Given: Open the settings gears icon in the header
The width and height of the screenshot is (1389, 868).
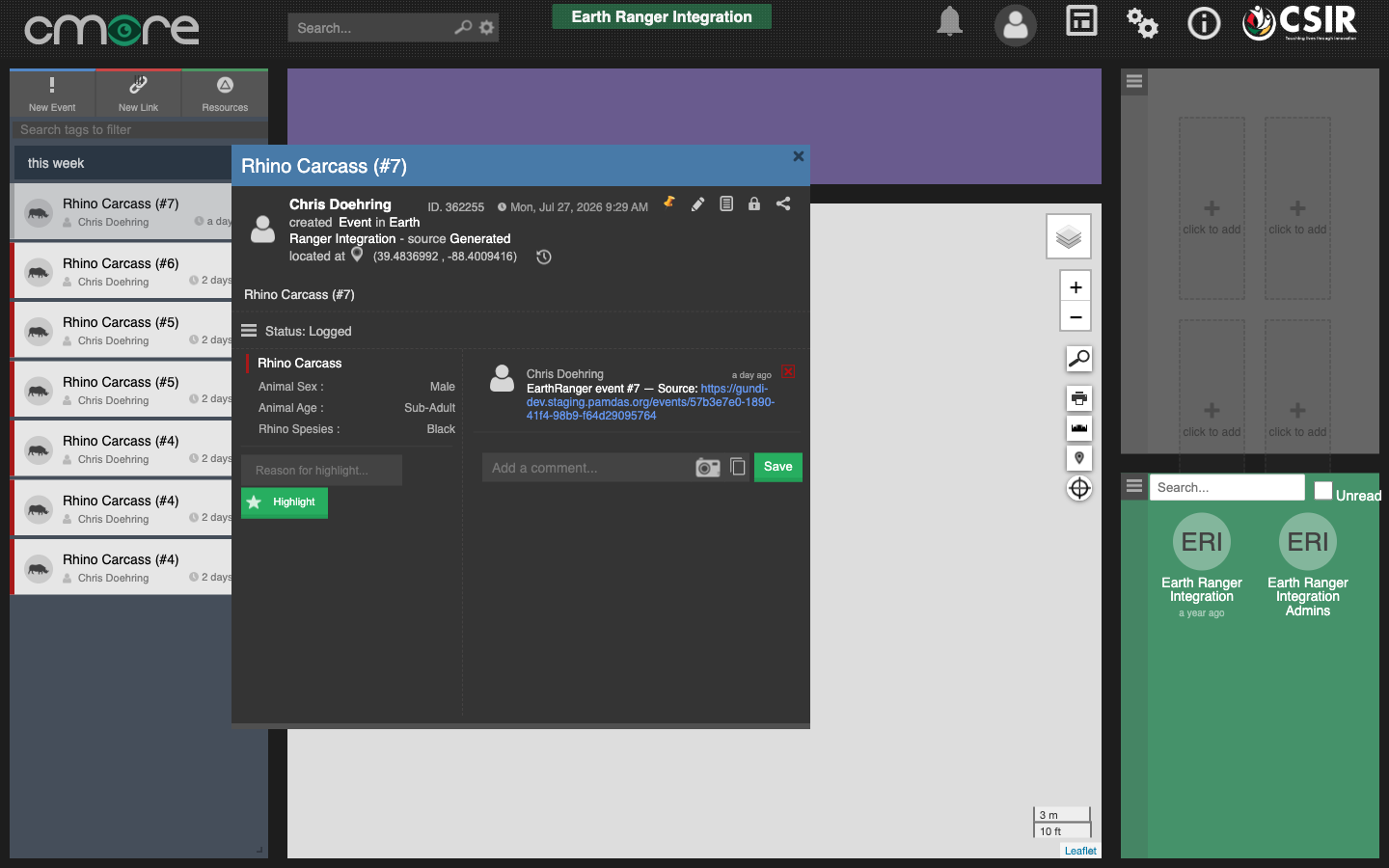Looking at the screenshot, I should 1142,23.
